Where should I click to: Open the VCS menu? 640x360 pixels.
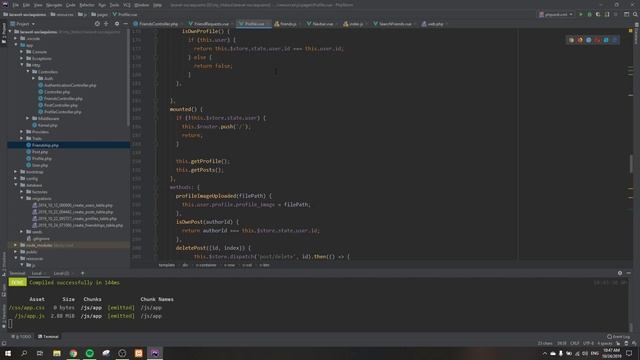127,5
